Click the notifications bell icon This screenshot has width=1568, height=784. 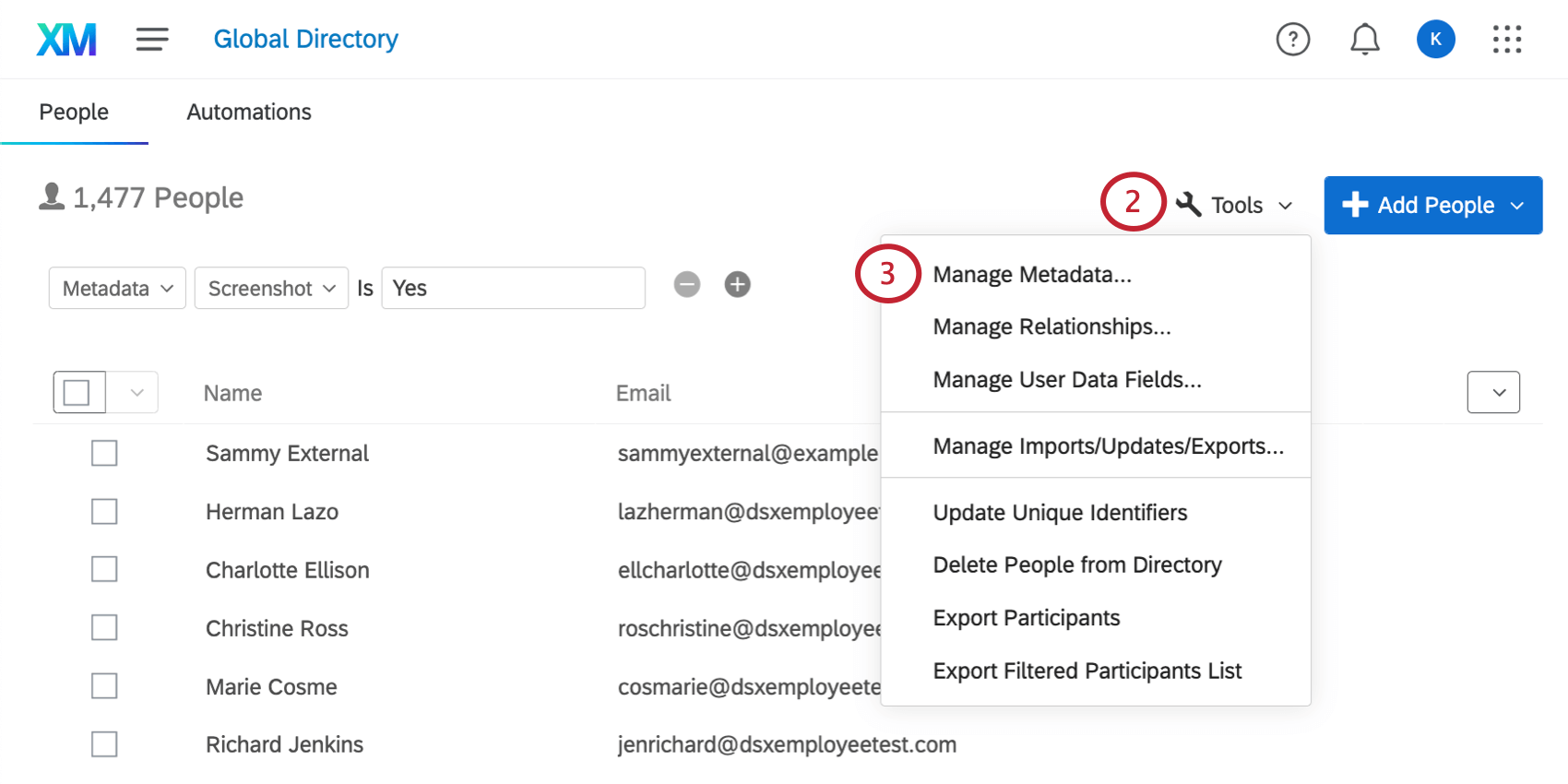point(1364,40)
